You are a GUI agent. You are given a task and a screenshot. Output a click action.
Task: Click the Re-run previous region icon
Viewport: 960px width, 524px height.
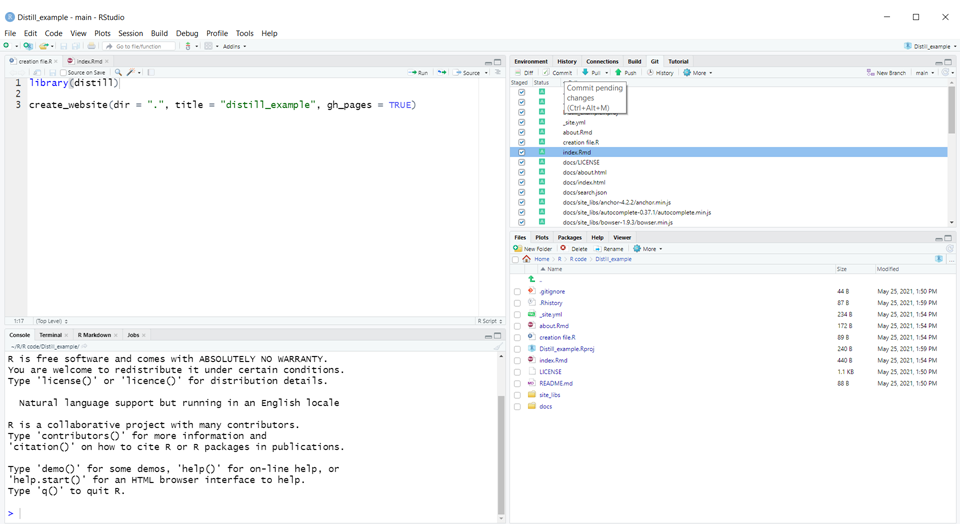[x=442, y=72]
